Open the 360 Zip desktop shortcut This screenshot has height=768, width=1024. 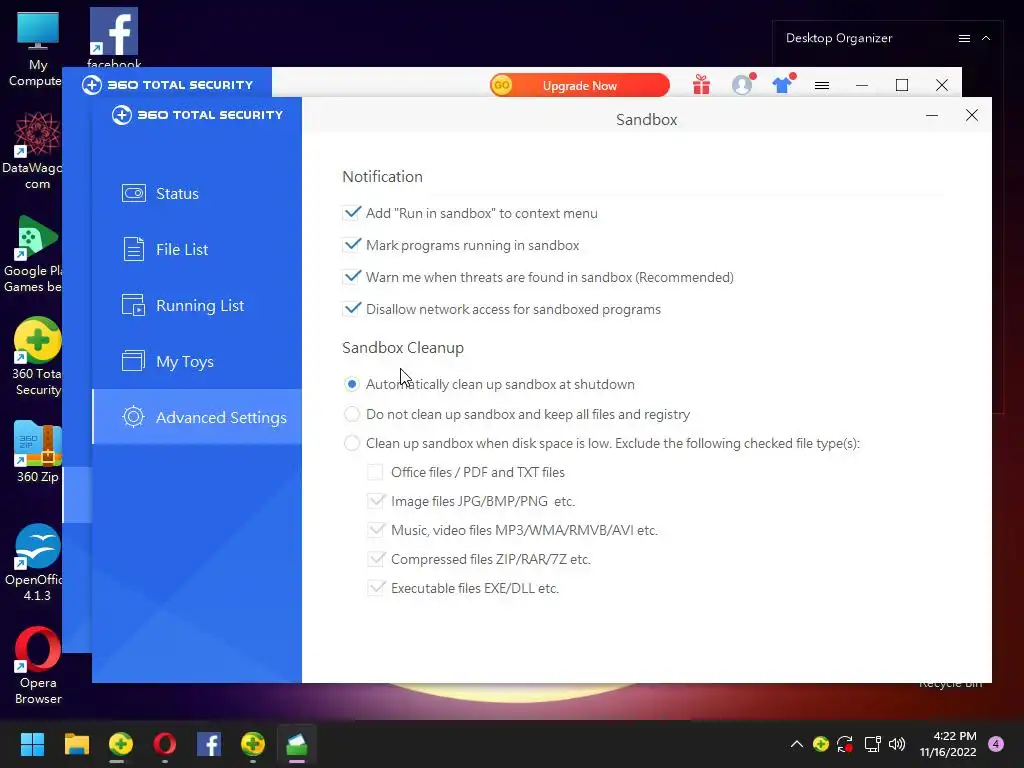(x=37, y=452)
